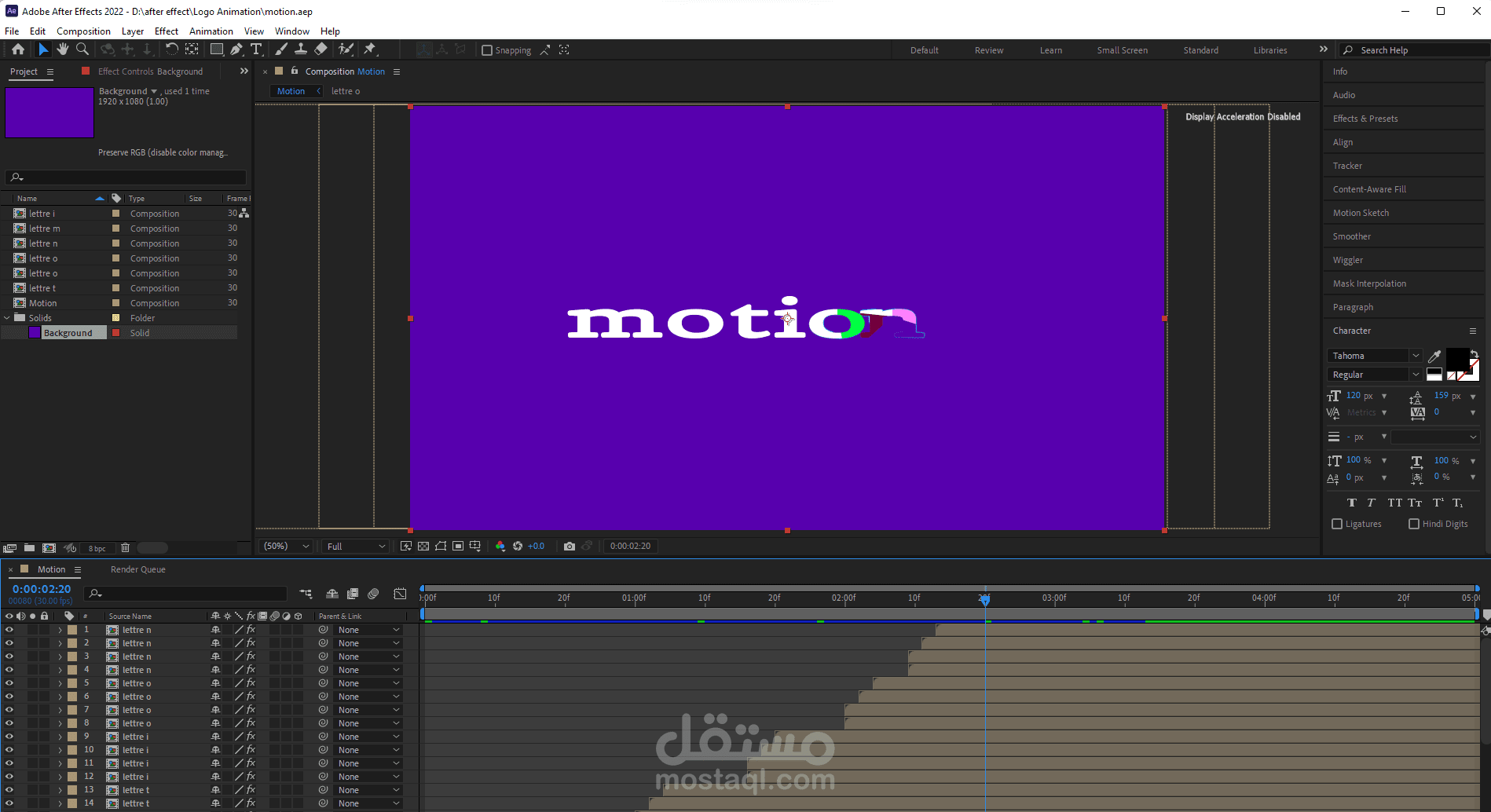Show more workspaces with the overflow chevron
The image size is (1491, 812).
point(1324,49)
